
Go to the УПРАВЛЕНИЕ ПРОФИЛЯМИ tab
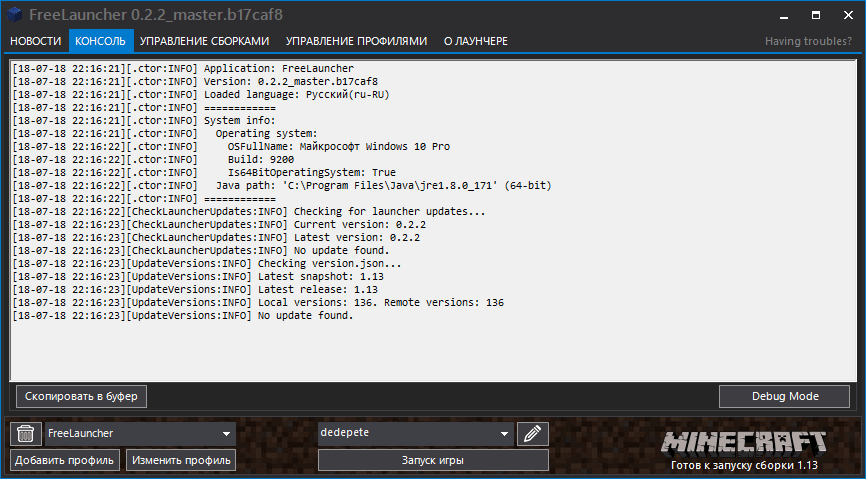tap(356, 41)
